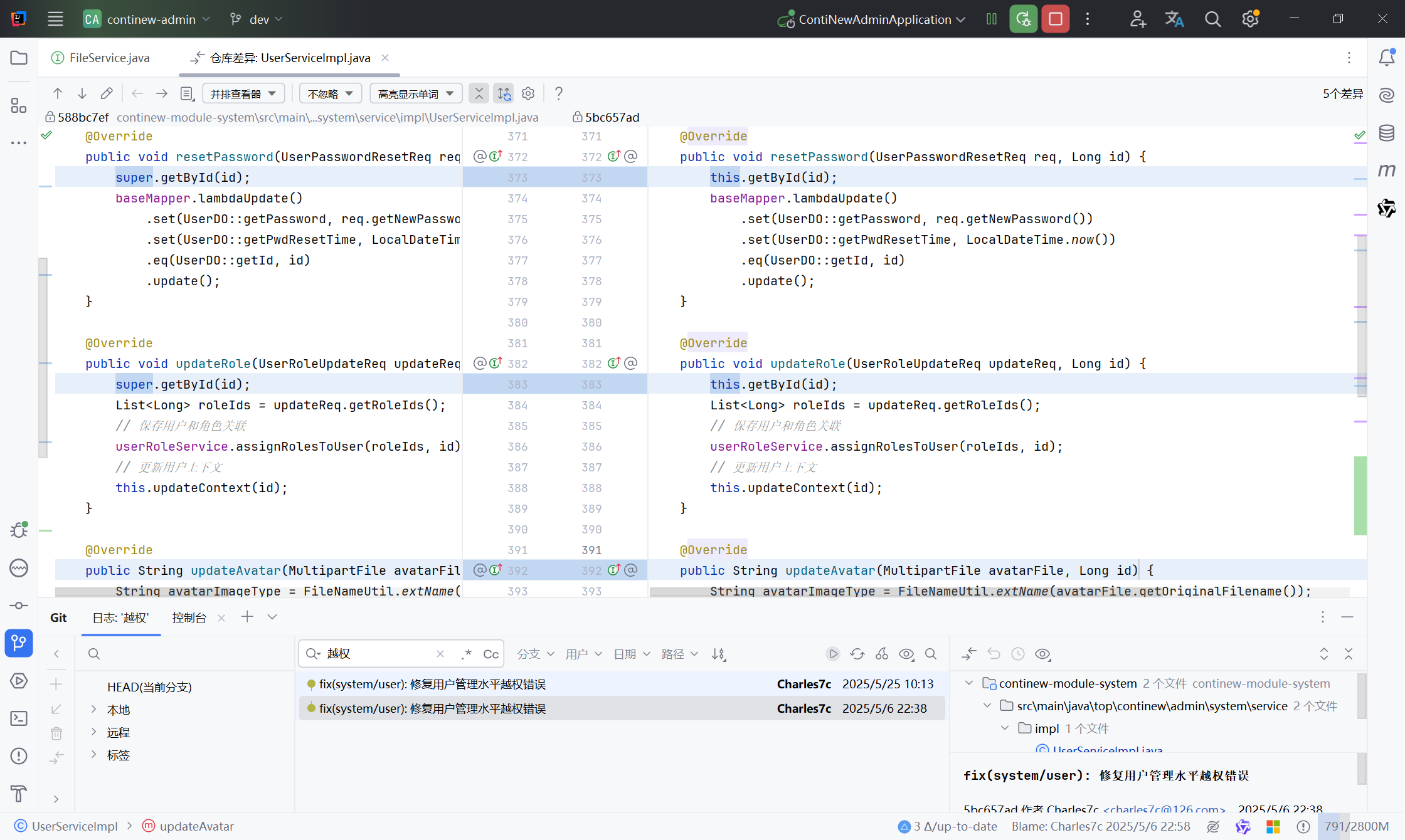
Task: Open changes pane view options eye icon
Action: pos(1042,654)
